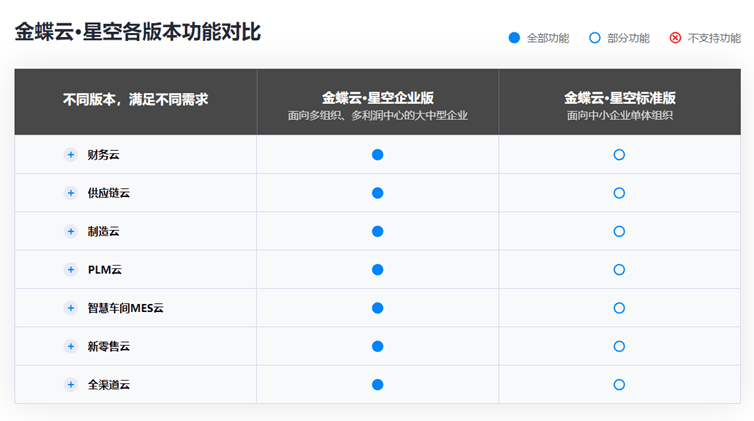
Task: Select the 财务云 row label
Action: tap(103, 155)
